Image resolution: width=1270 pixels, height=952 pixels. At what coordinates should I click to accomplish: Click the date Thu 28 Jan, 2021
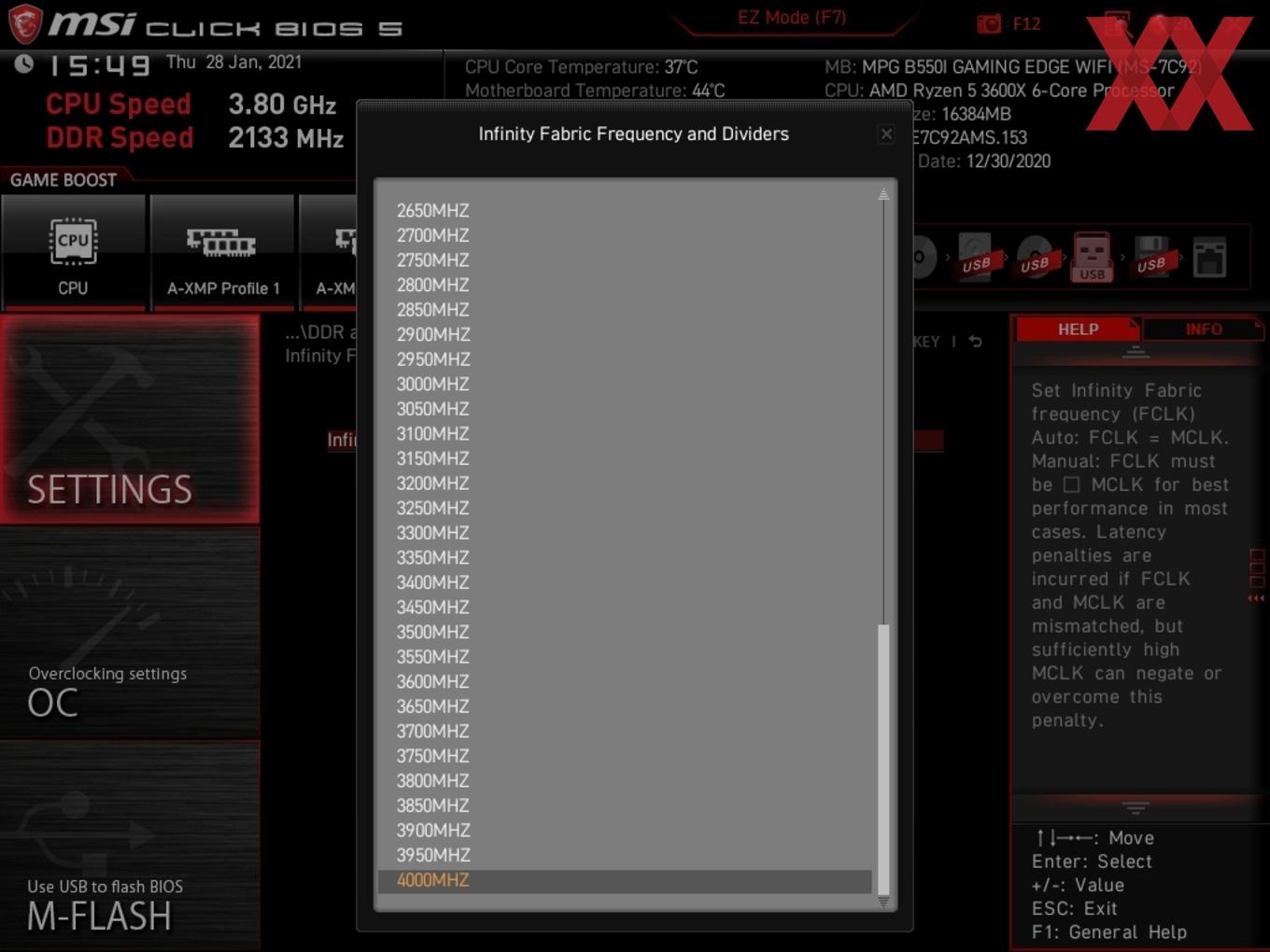(x=233, y=63)
